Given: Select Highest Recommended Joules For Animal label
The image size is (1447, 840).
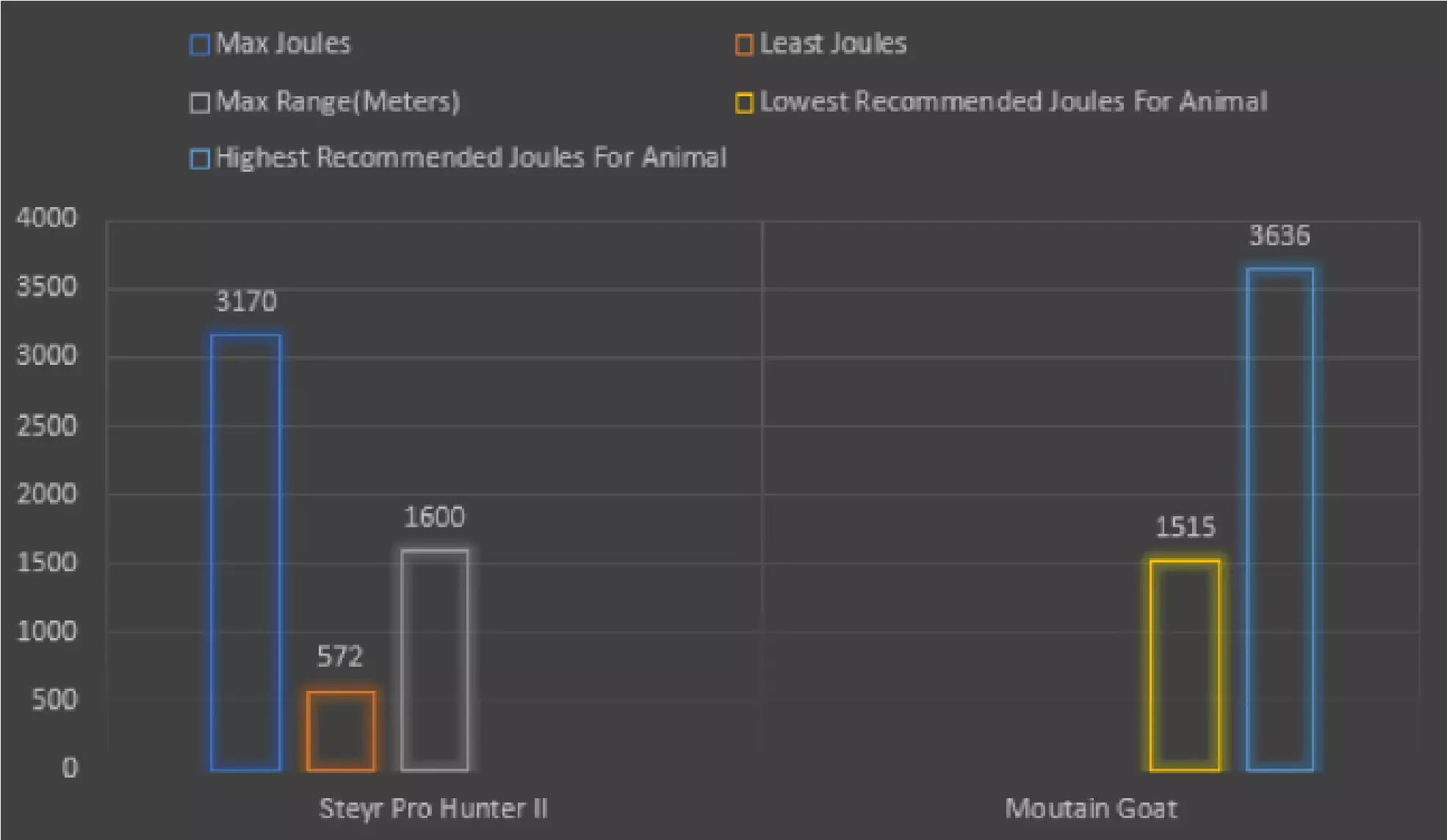Looking at the screenshot, I should click(x=471, y=158).
